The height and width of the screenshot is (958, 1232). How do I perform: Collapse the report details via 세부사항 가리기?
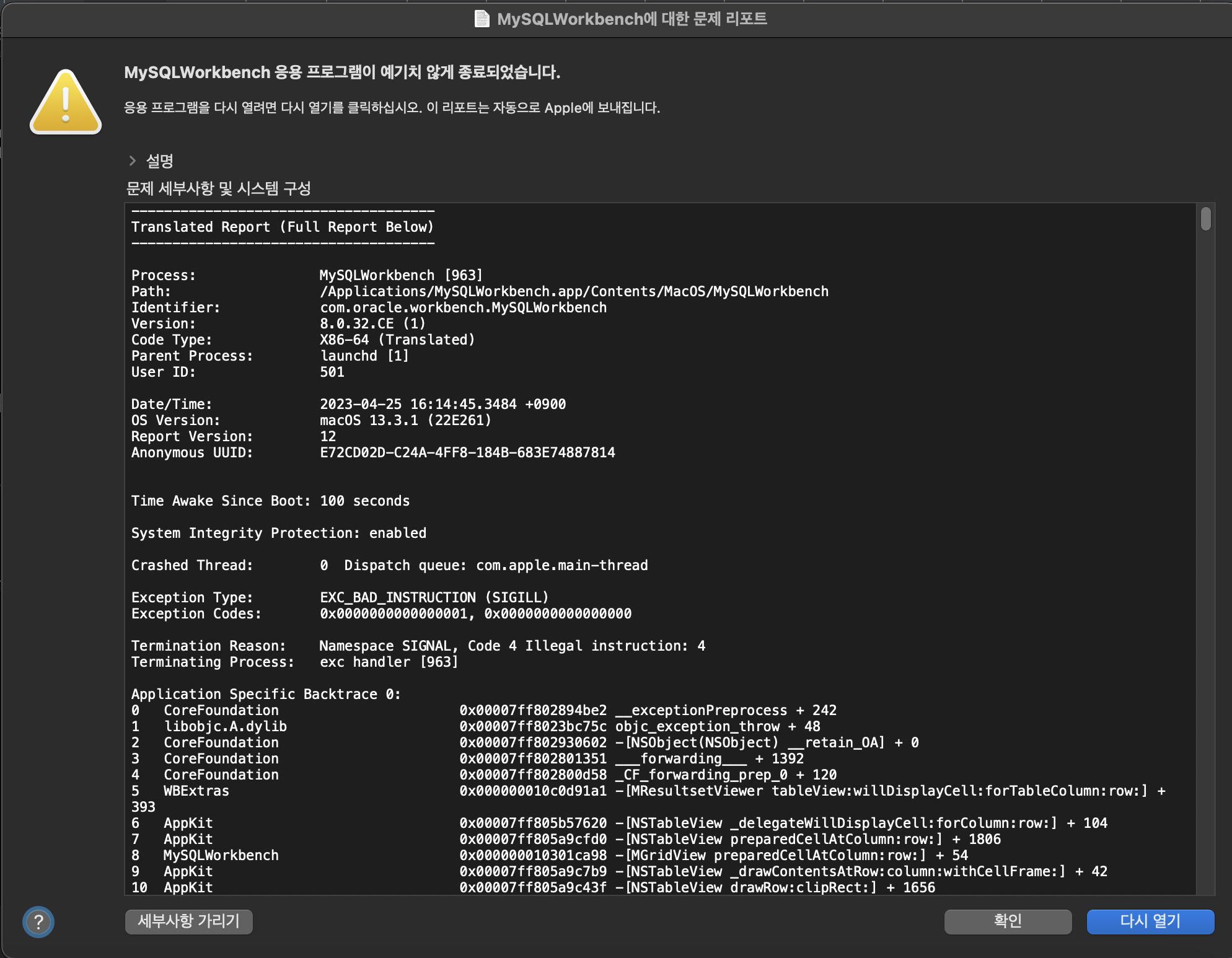[188, 922]
